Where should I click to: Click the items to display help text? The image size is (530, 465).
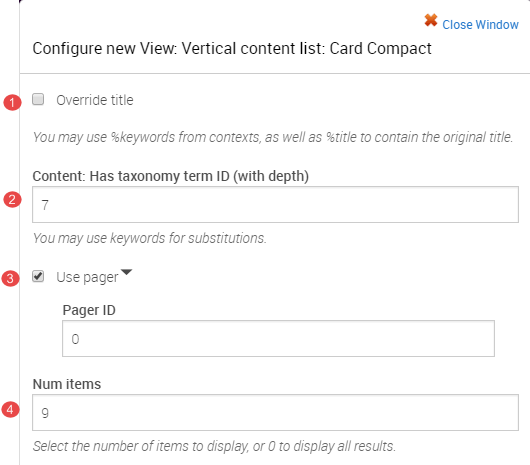click(x=214, y=446)
